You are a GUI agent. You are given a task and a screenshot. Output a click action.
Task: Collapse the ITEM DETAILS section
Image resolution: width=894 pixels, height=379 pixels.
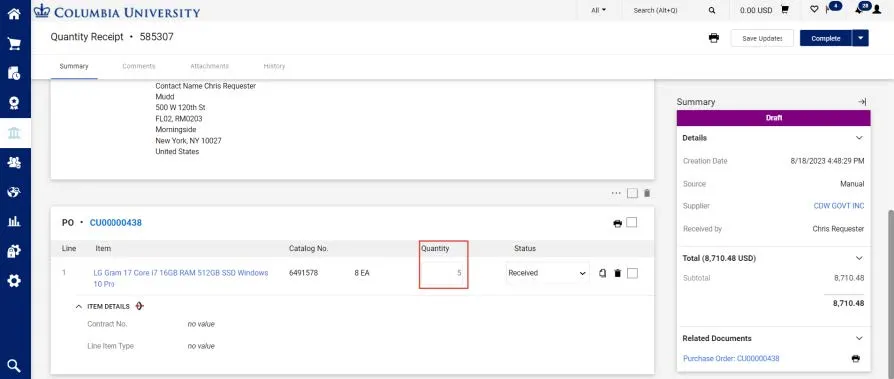(x=79, y=307)
